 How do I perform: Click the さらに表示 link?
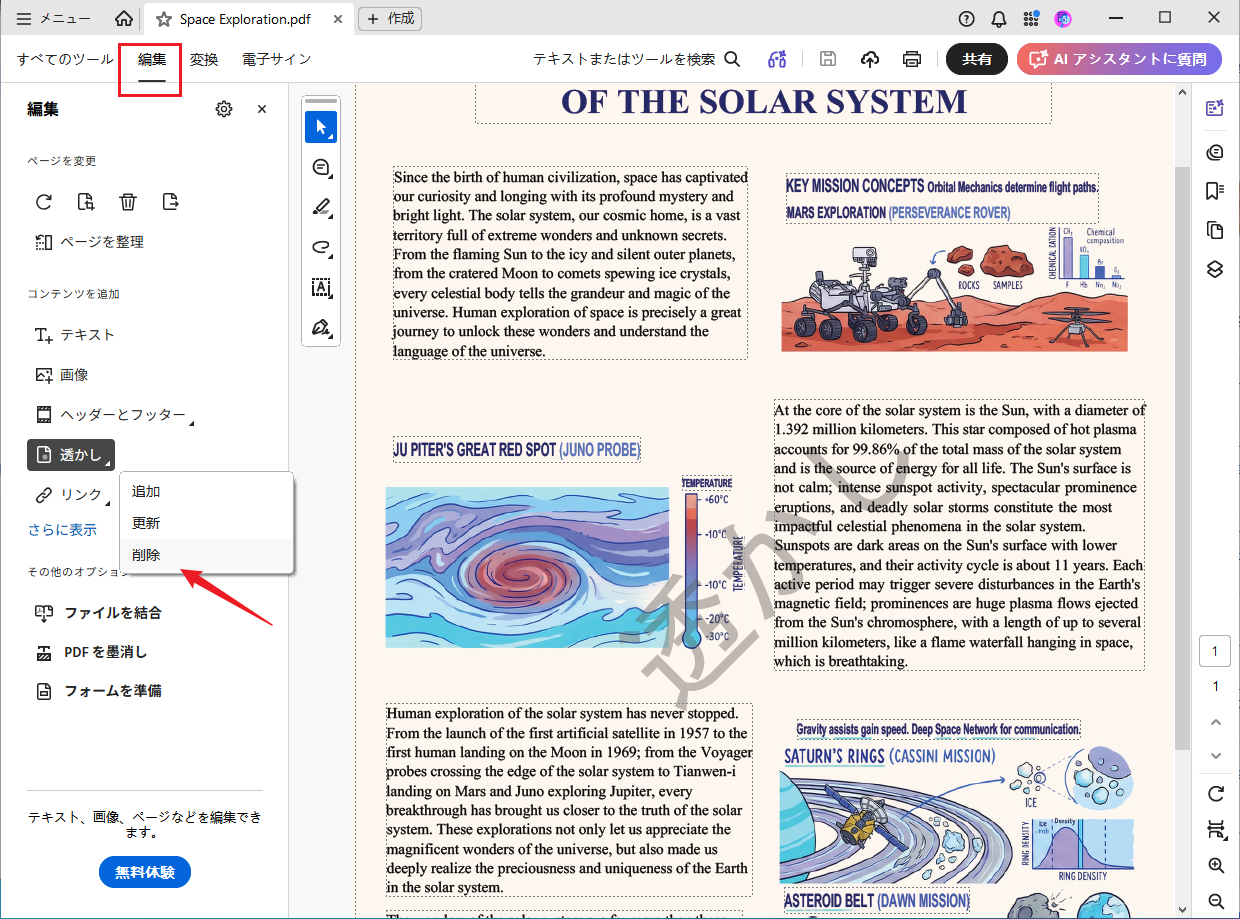pos(62,530)
